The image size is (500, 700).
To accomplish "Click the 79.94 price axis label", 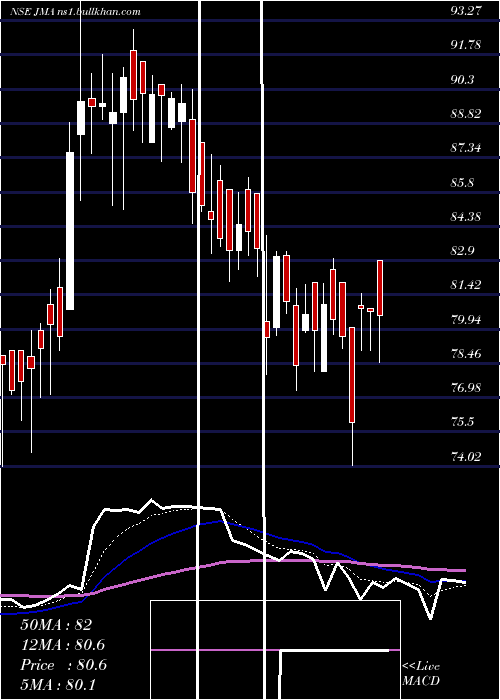I will 466,320.
